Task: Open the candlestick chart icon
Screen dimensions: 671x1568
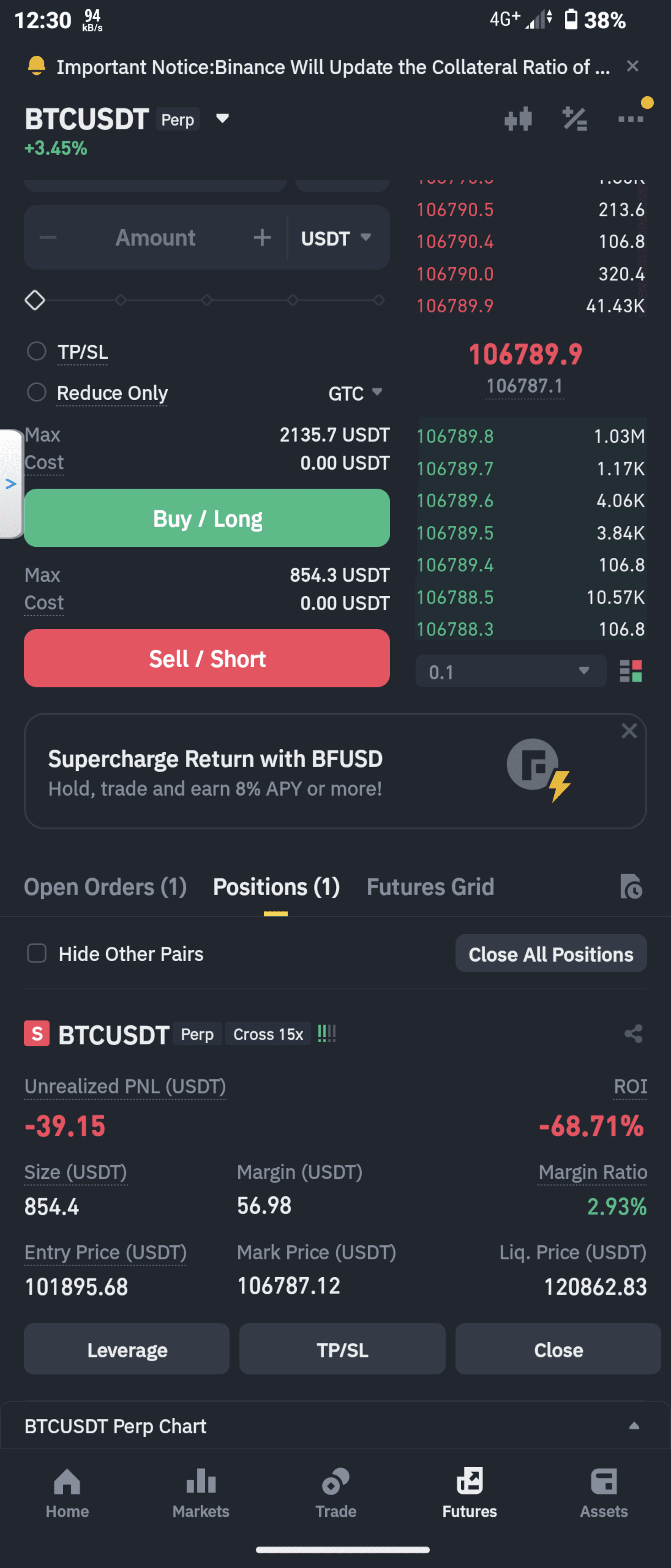Action: pyautogui.click(x=518, y=119)
